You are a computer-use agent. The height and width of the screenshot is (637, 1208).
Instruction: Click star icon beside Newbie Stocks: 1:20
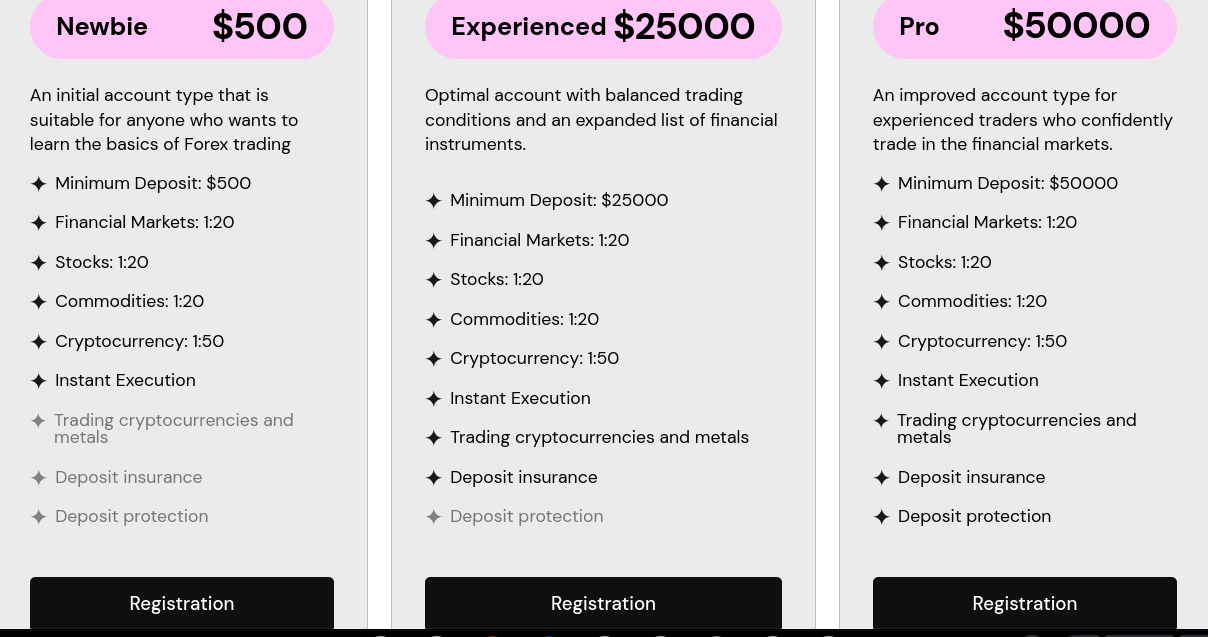39,263
